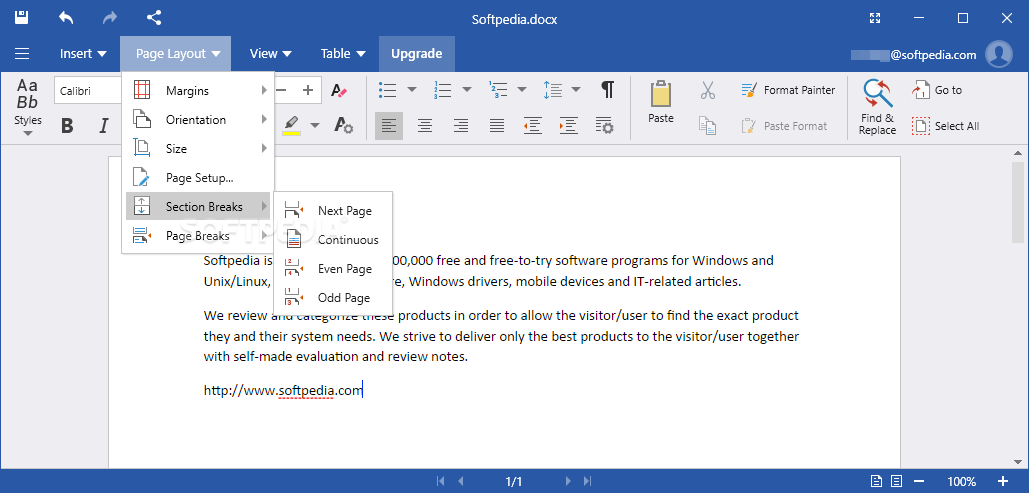This screenshot has height=493, width=1029.
Task: Increase paragraph indent
Action: [568, 125]
